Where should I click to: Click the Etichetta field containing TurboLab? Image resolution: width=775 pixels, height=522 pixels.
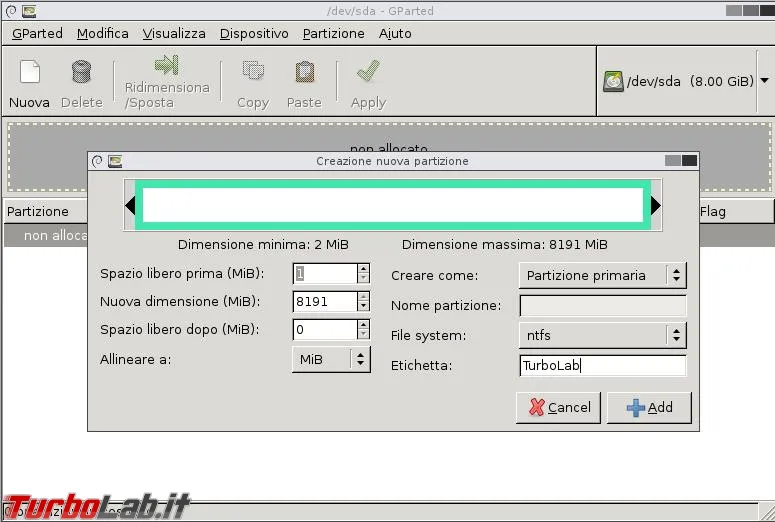click(x=603, y=366)
